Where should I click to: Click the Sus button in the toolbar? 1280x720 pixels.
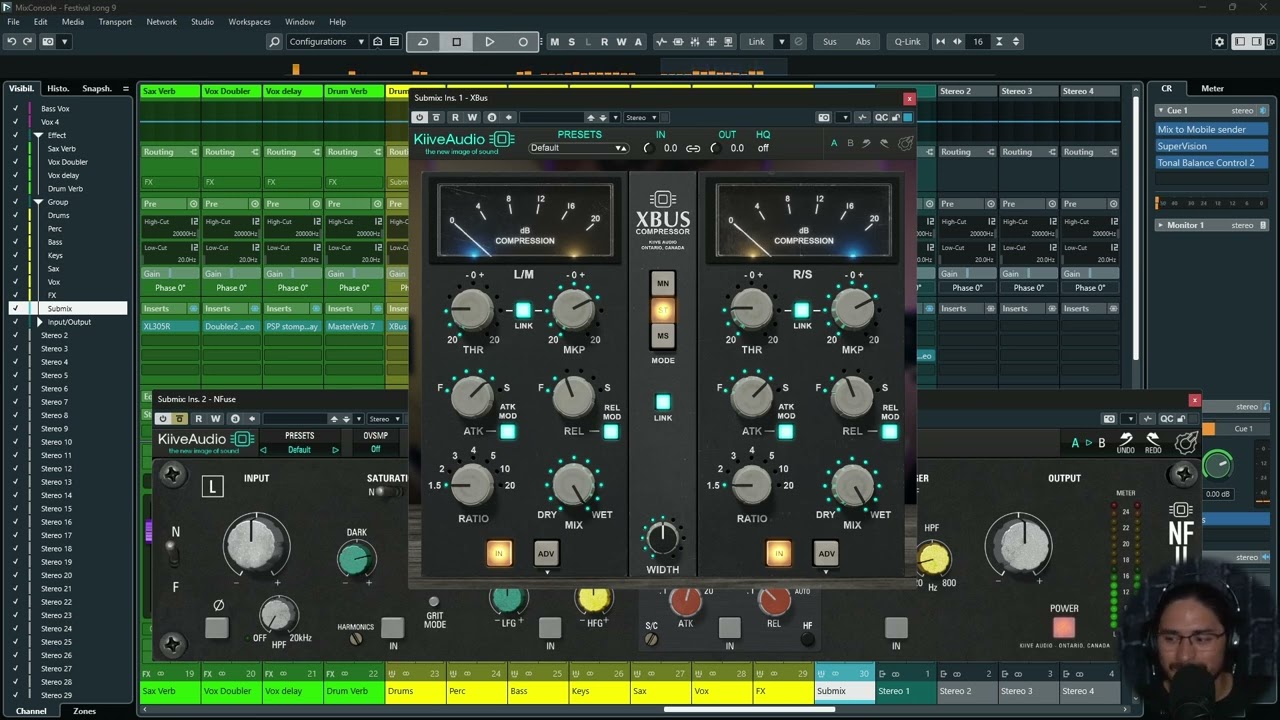click(x=830, y=42)
